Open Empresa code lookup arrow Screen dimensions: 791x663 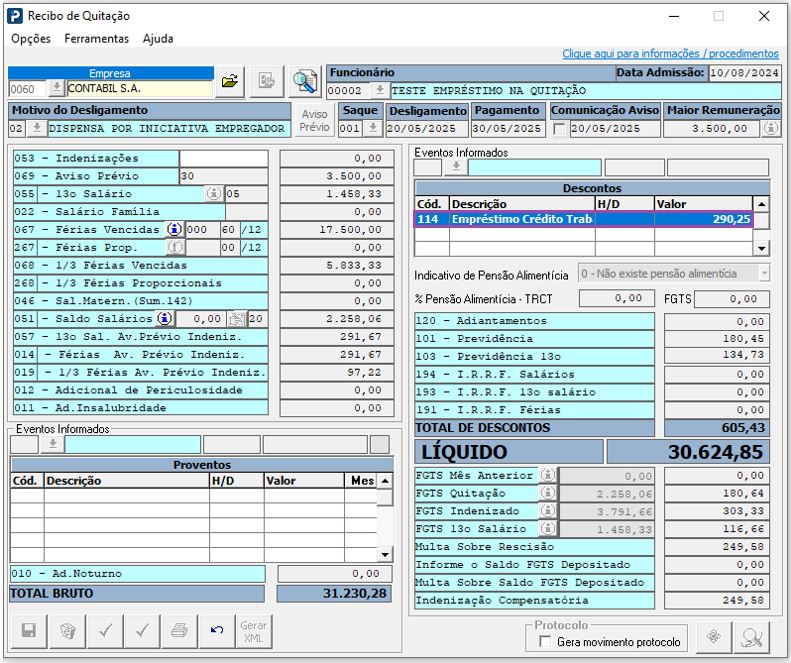(x=56, y=88)
